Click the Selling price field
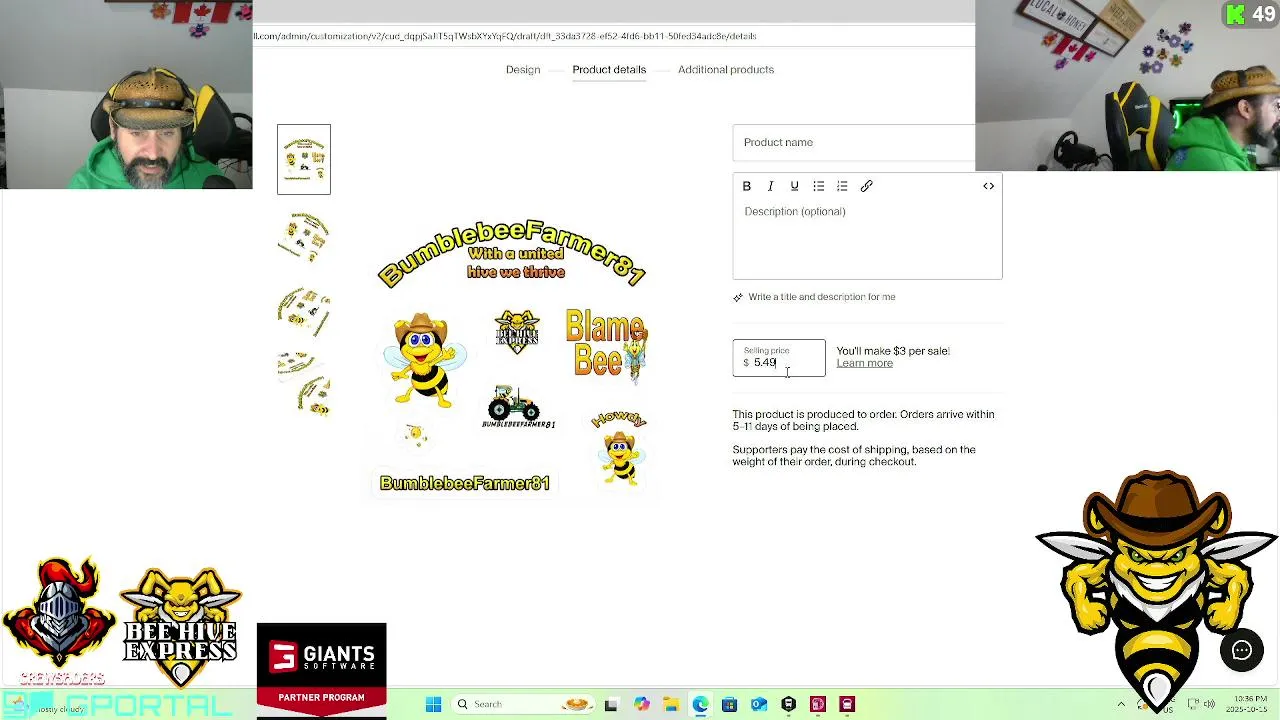The image size is (1280, 720). [x=779, y=358]
